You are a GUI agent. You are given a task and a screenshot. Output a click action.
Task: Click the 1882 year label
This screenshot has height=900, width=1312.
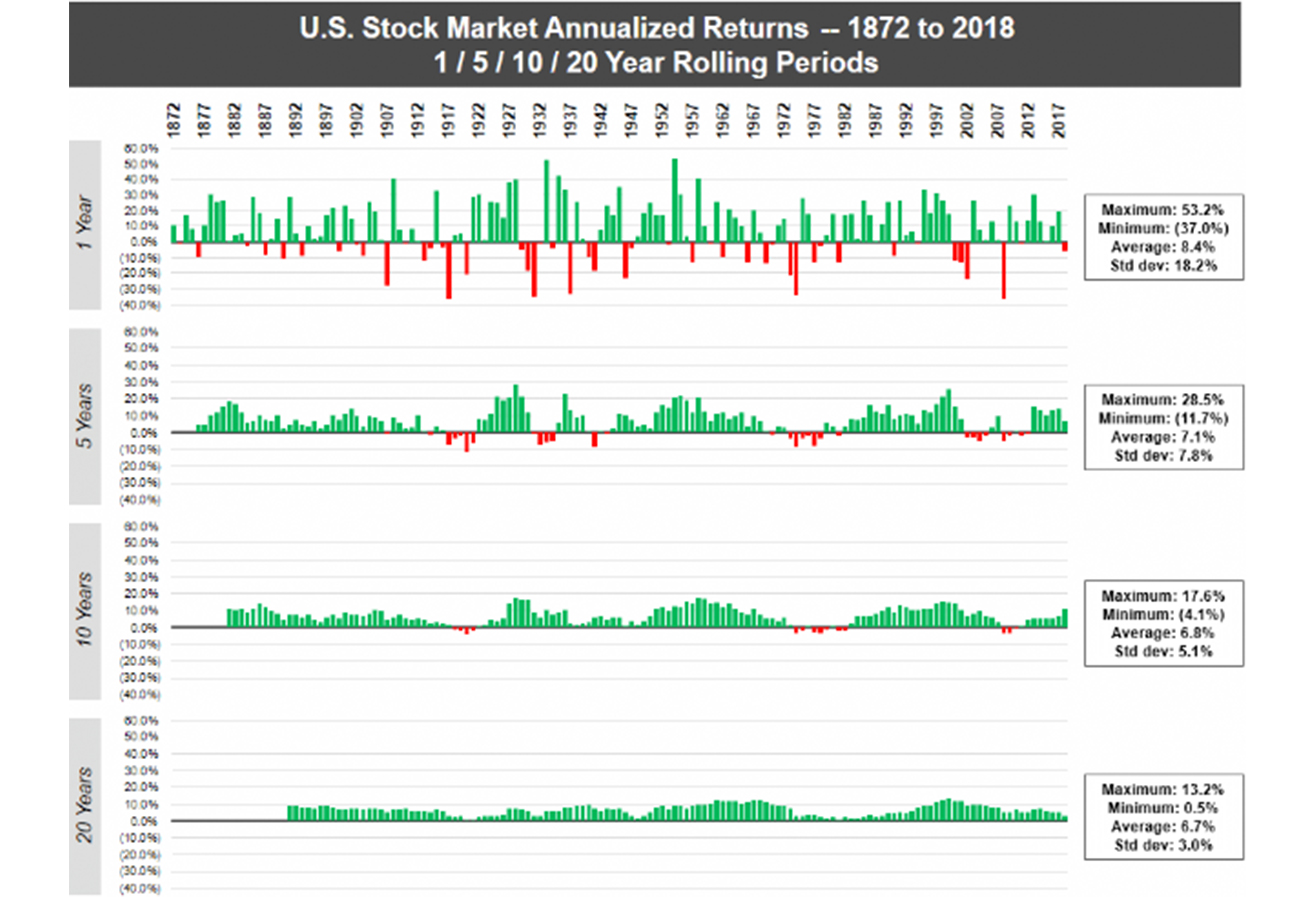(235, 119)
